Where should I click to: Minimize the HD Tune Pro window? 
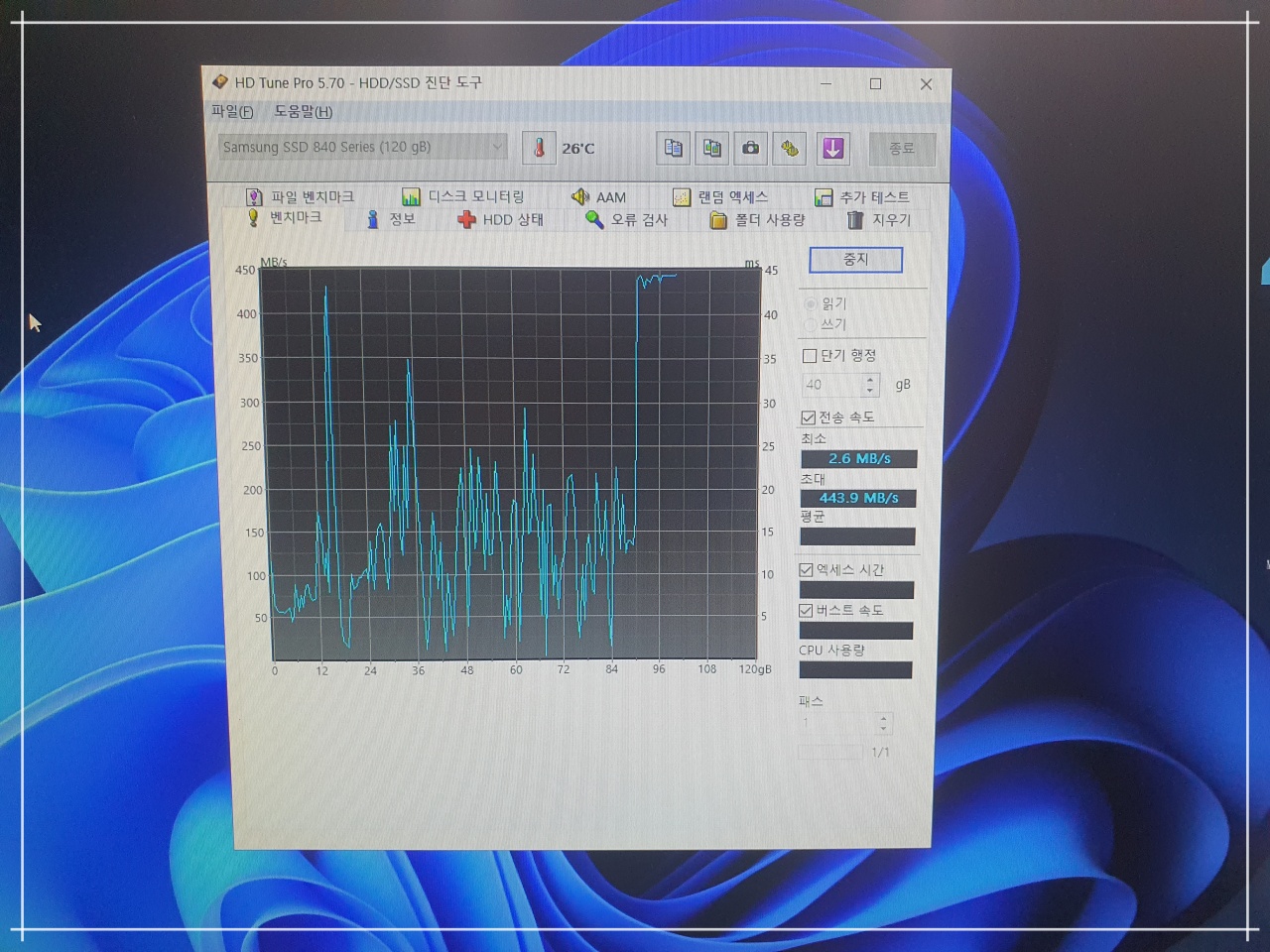(x=825, y=84)
